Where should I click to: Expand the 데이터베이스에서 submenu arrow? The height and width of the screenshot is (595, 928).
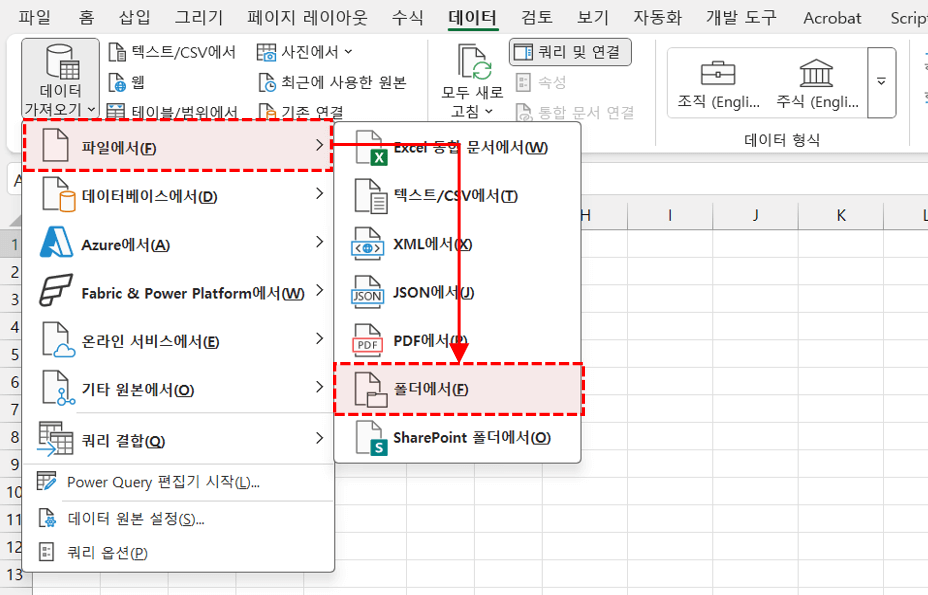pyautogui.click(x=318, y=194)
